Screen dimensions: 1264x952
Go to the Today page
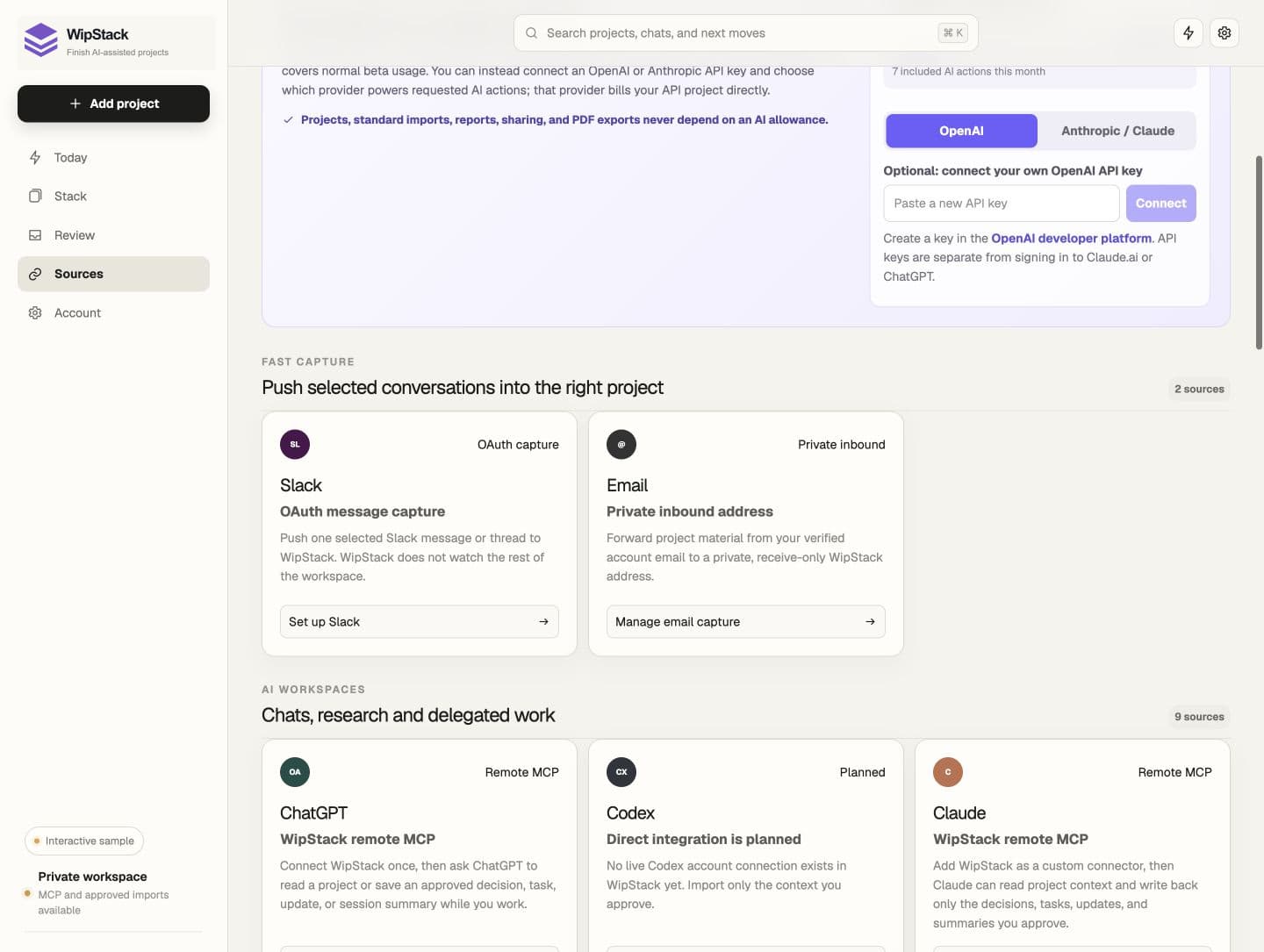[x=113, y=158]
